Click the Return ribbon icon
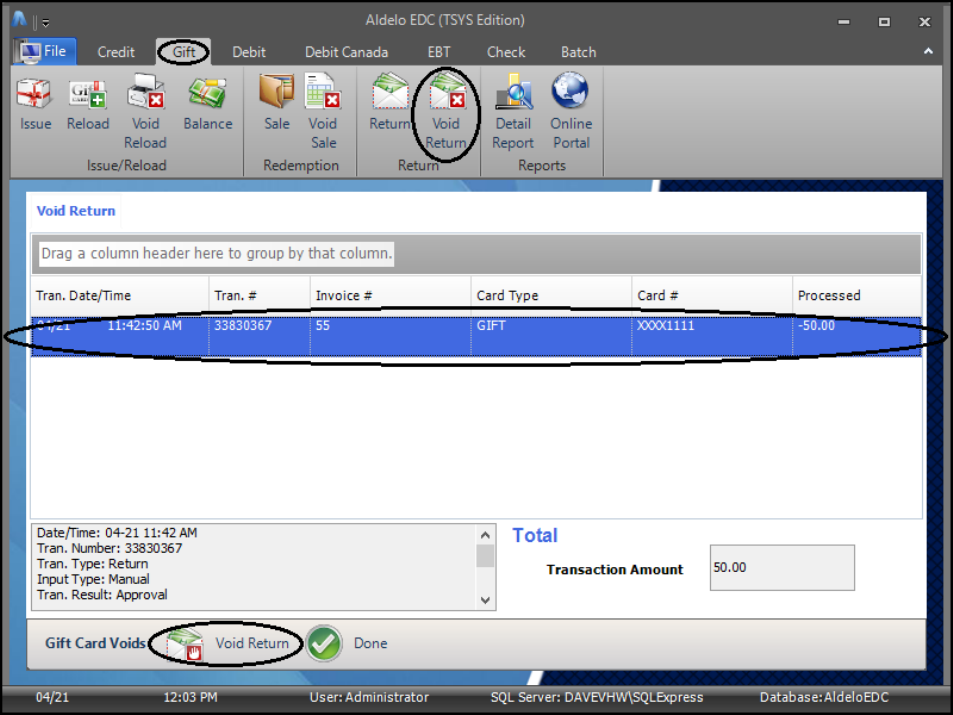 [389, 103]
